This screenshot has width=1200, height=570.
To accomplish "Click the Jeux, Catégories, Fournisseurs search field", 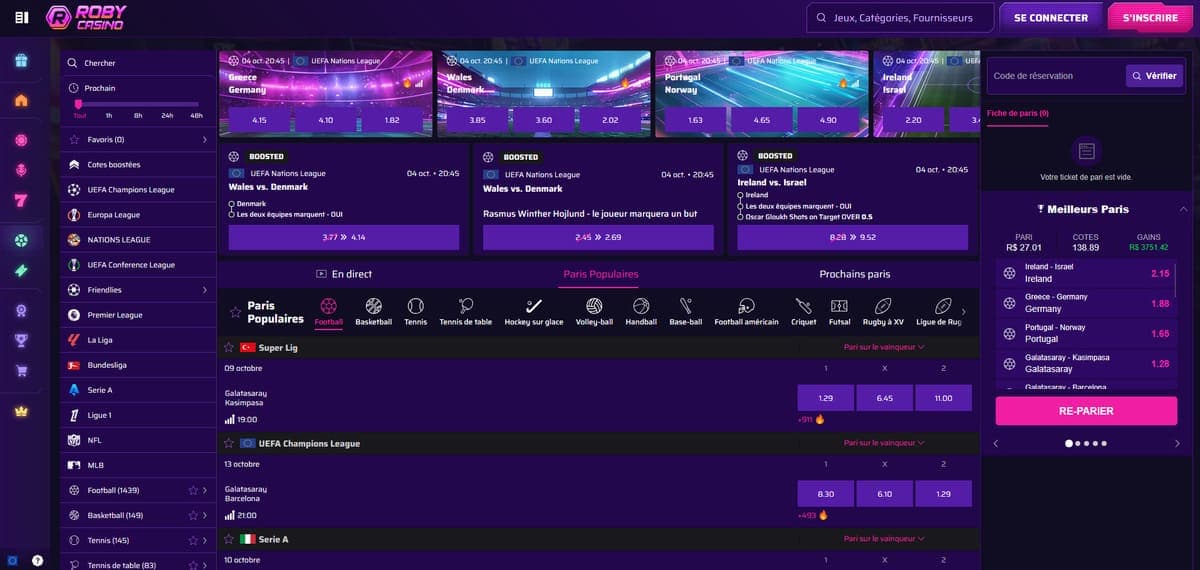I will [901, 18].
